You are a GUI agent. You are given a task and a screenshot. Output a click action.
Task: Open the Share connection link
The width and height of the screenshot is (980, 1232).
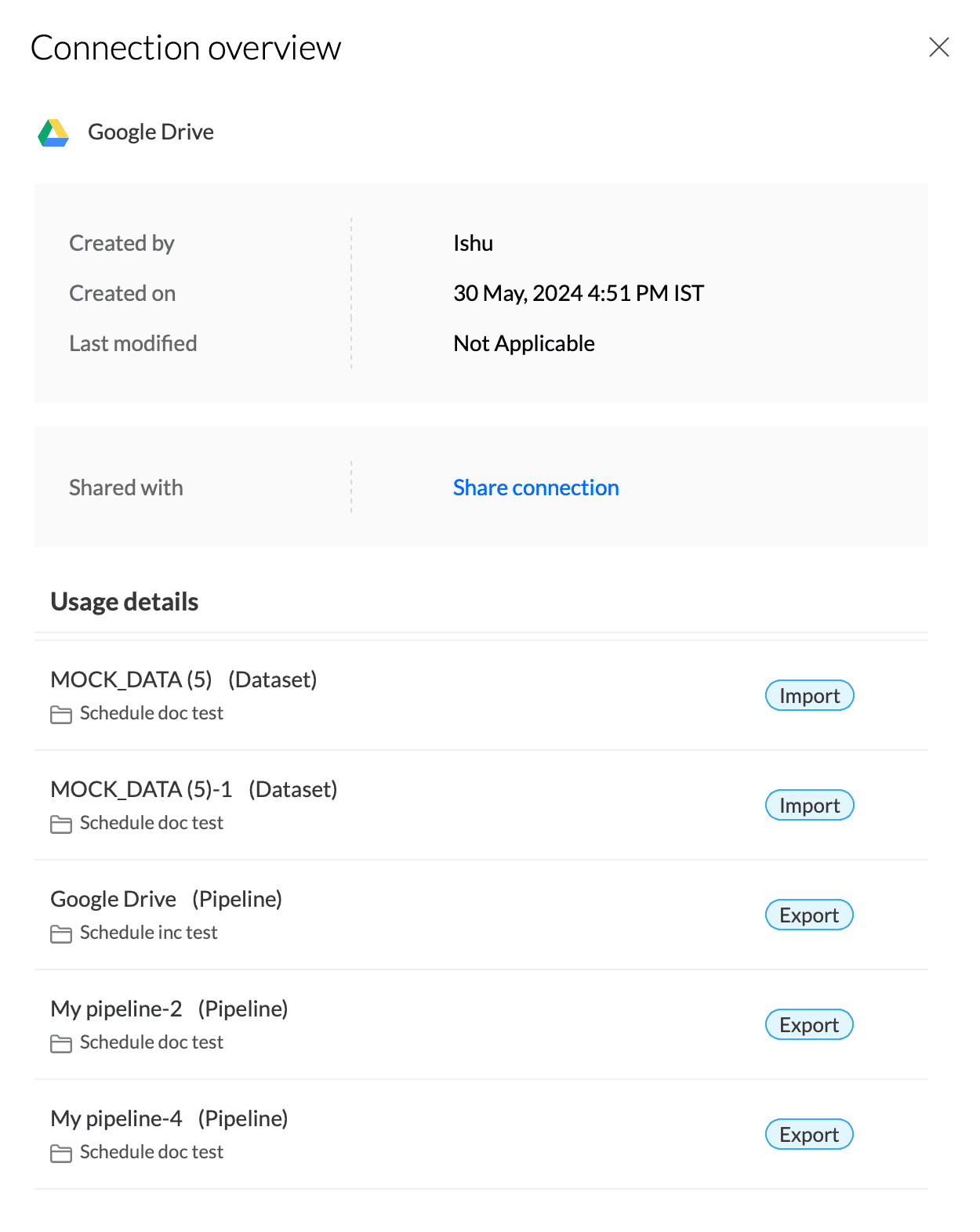535,487
